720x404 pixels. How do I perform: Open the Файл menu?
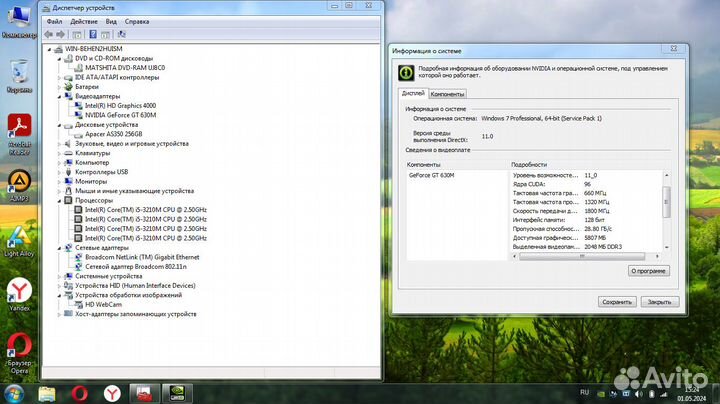(x=54, y=22)
